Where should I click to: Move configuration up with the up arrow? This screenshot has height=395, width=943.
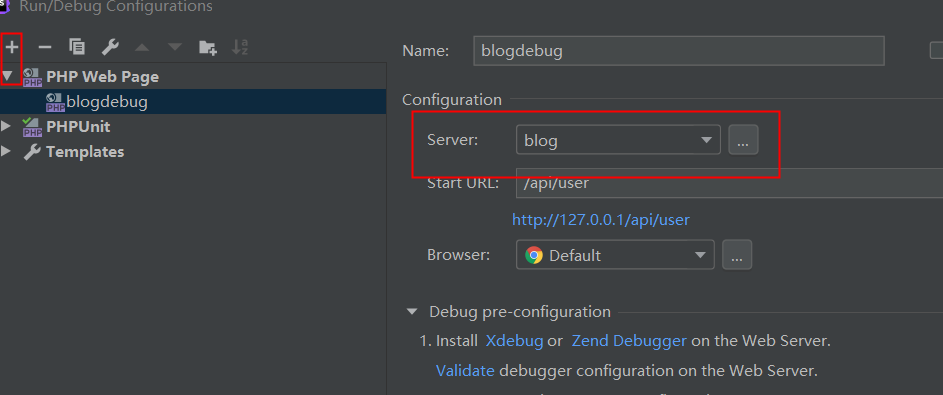point(142,47)
